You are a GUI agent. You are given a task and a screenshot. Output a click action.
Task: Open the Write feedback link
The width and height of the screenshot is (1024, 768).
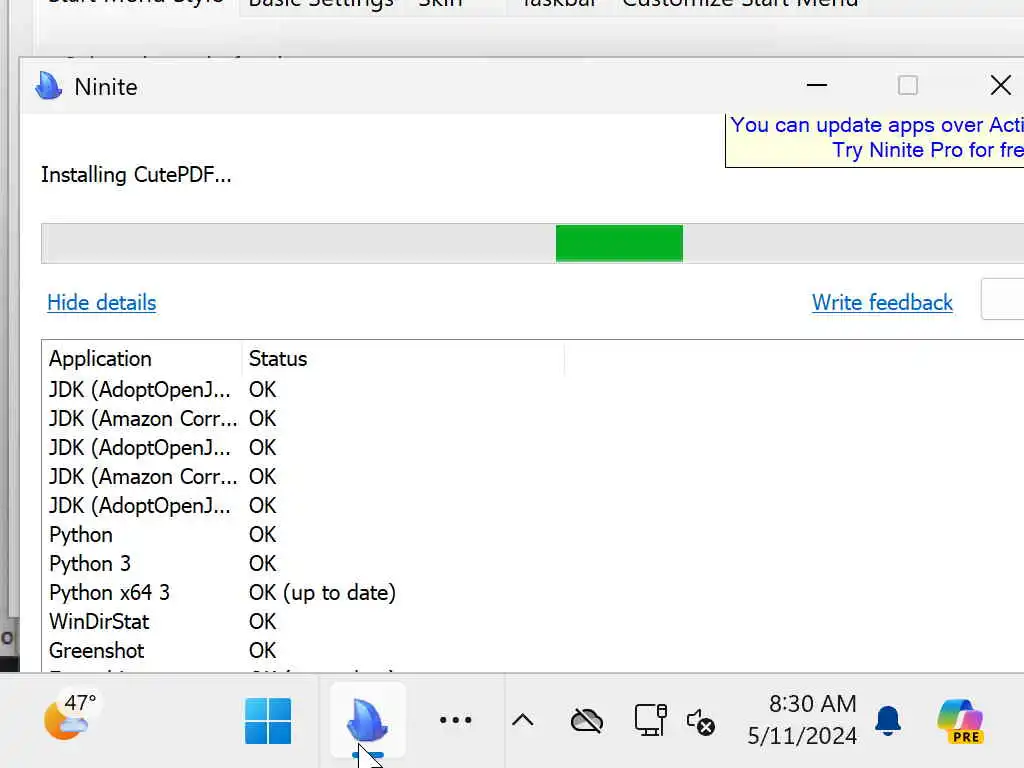(x=882, y=302)
